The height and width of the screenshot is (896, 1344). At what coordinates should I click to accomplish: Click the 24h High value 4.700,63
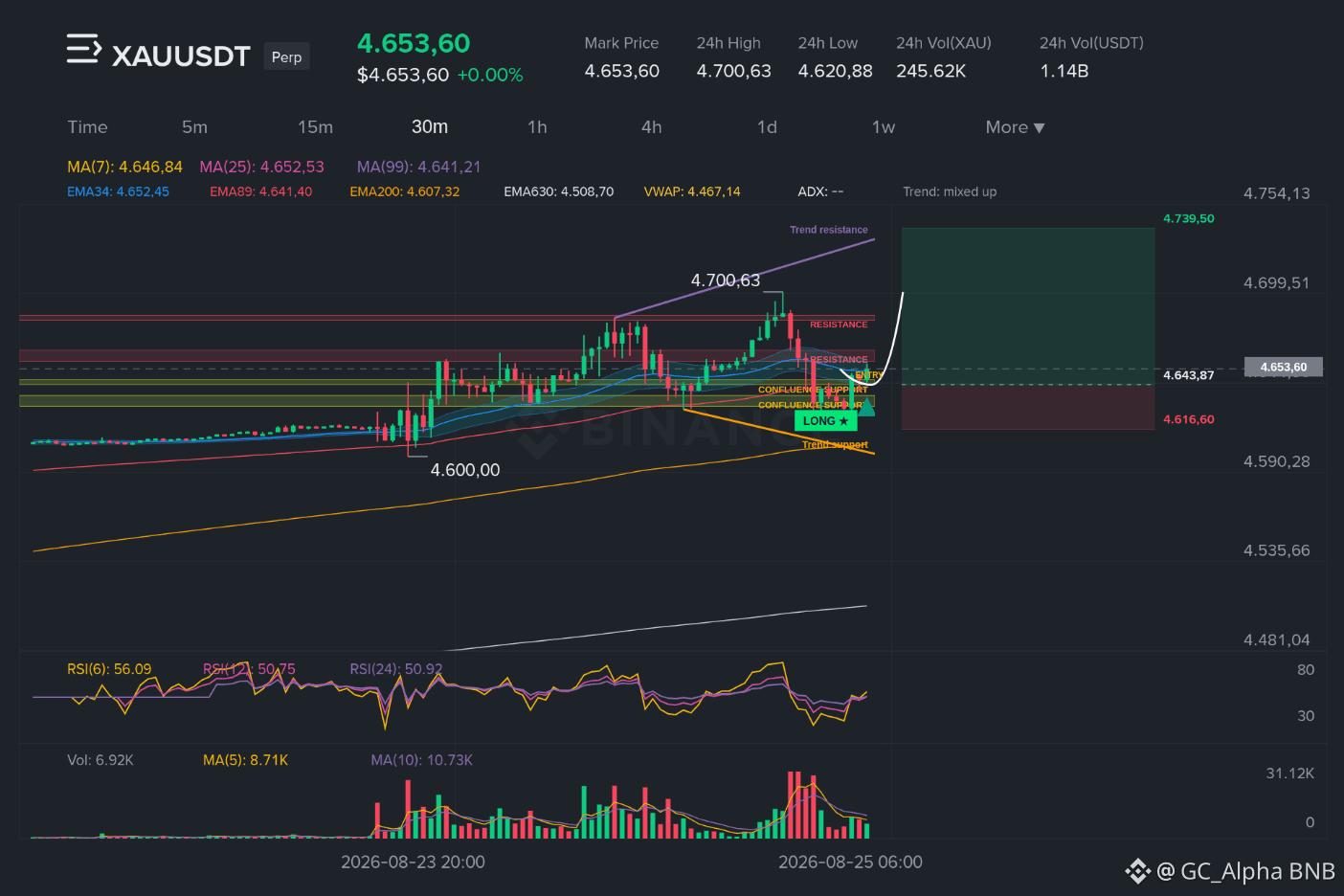click(x=733, y=71)
